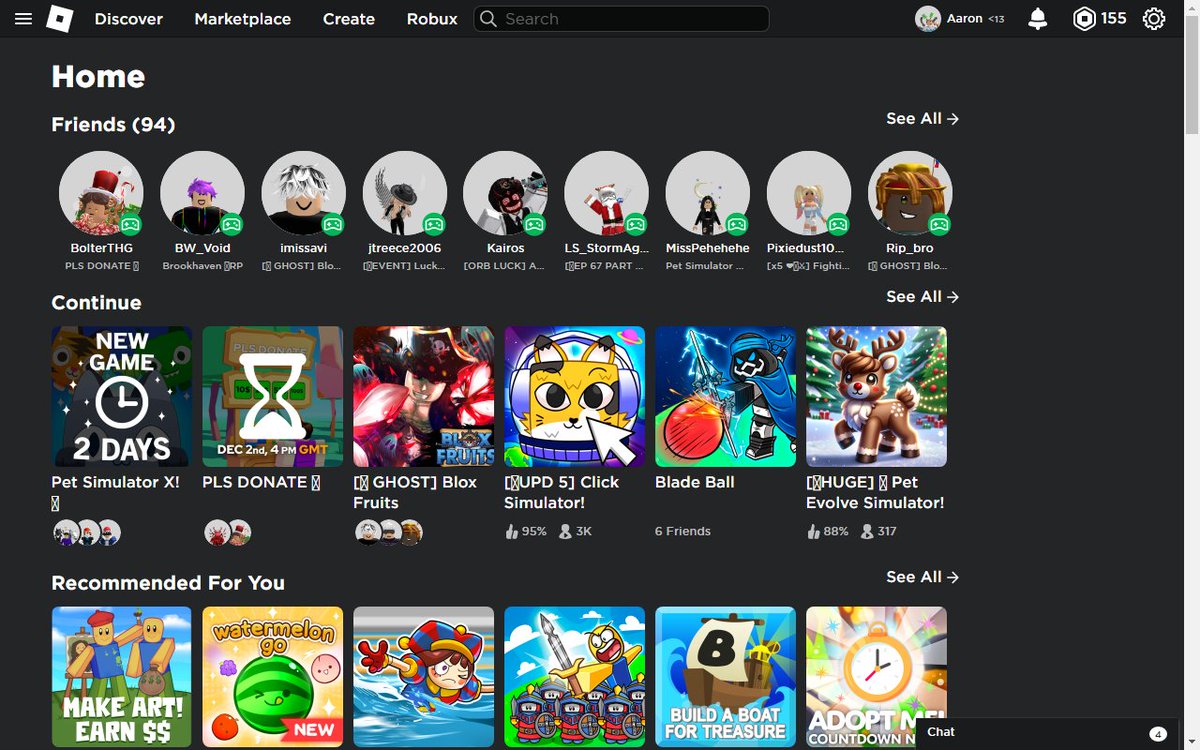This screenshot has height=750, width=1200.
Task: Focus the Search input field
Action: pyautogui.click(x=621, y=19)
